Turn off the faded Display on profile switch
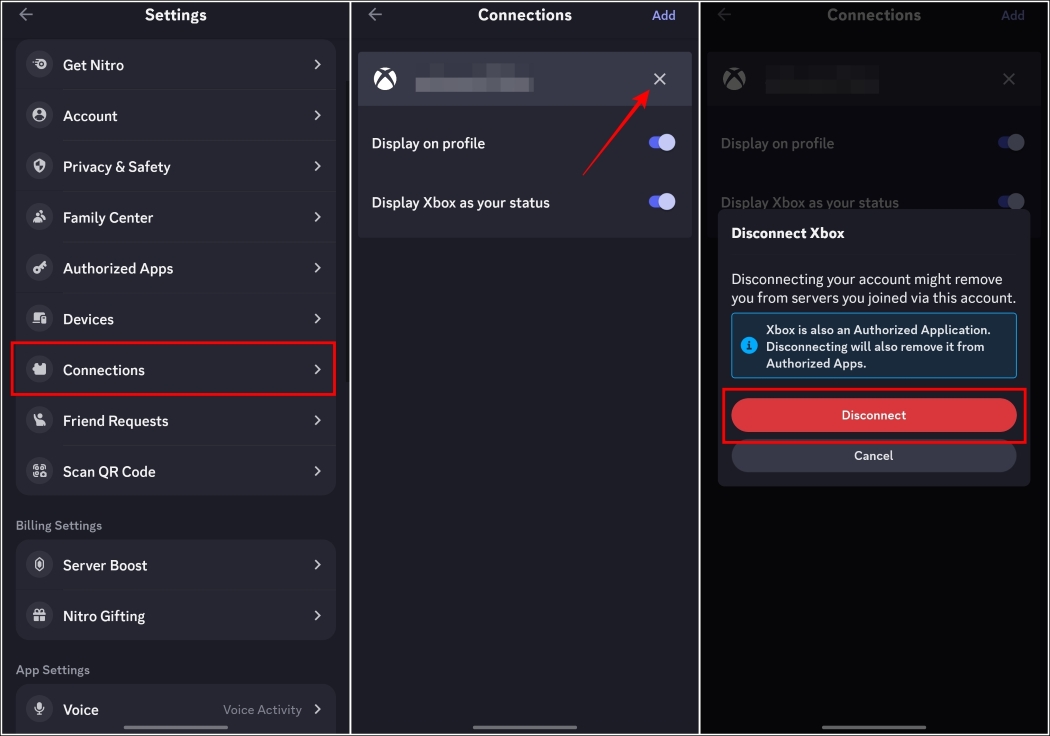Screen dimensions: 1050x736 click(x=1010, y=142)
